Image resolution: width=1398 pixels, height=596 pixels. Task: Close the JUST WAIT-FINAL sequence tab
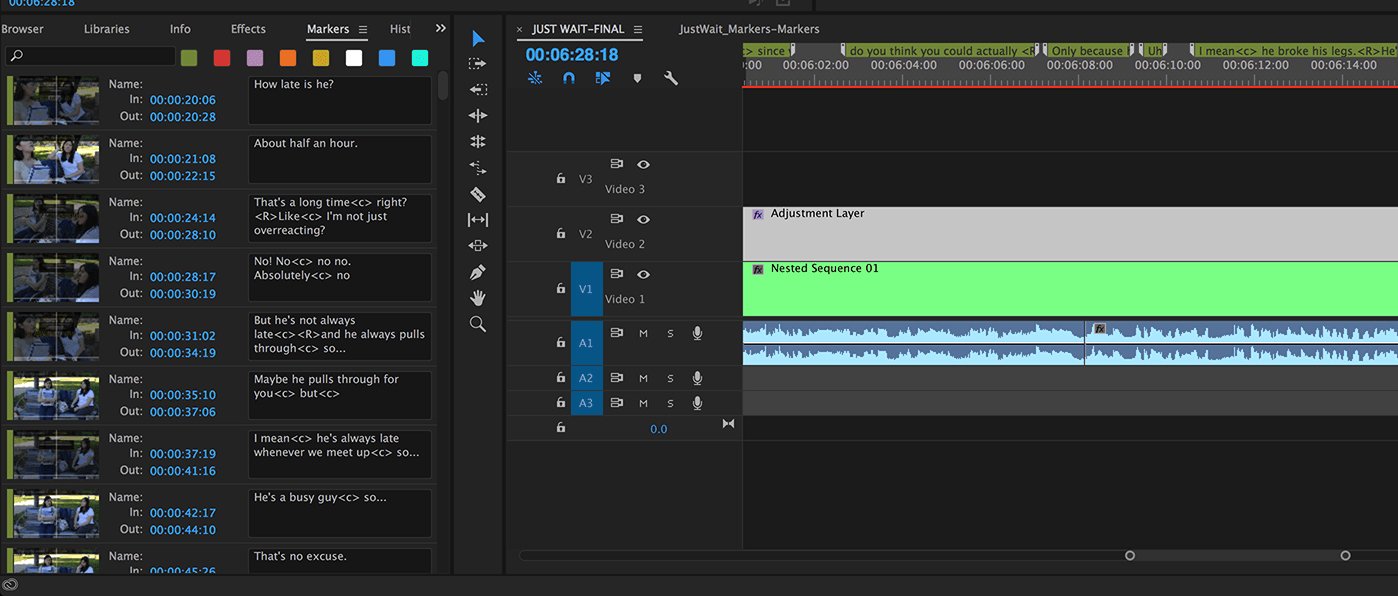point(519,30)
